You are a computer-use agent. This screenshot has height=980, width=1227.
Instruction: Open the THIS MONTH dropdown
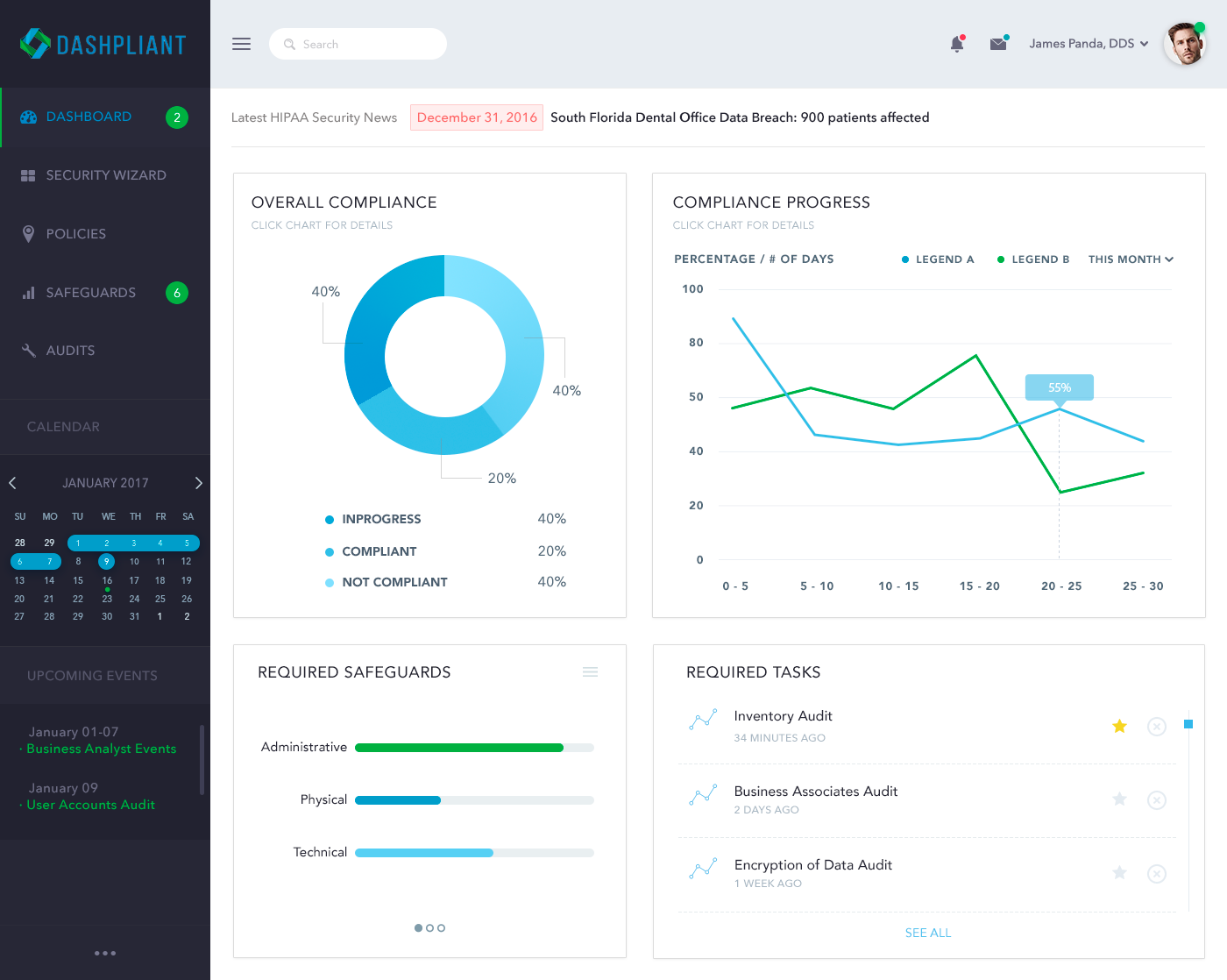click(1130, 259)
